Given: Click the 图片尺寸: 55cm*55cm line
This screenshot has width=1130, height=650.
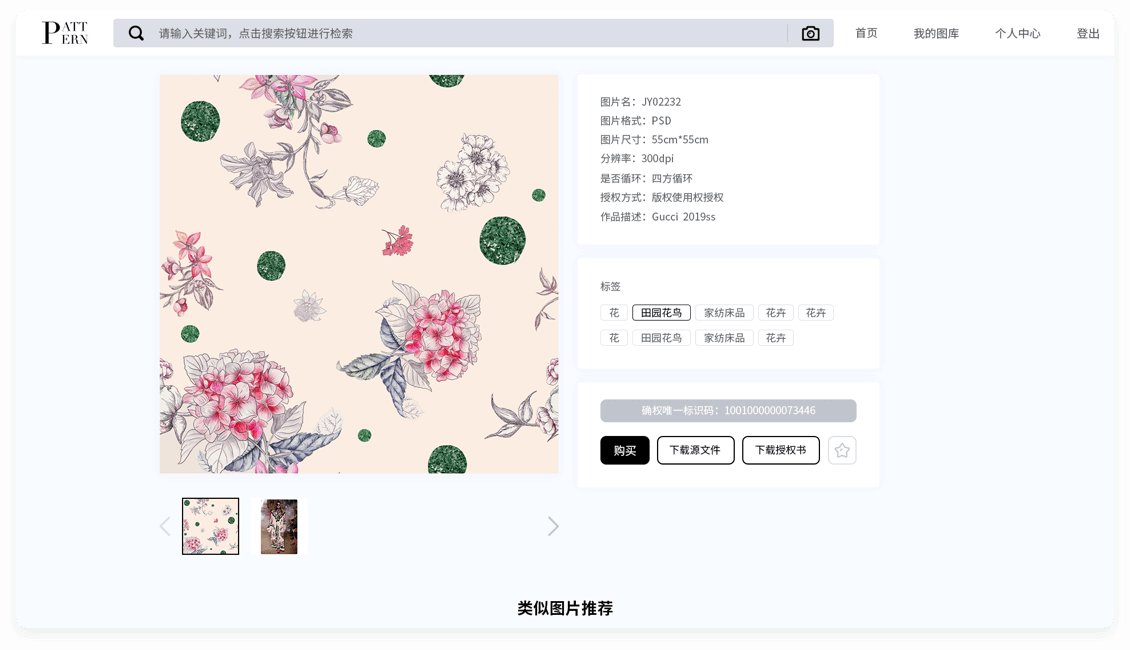Looking at the screenshot, I should click(654, 139).
